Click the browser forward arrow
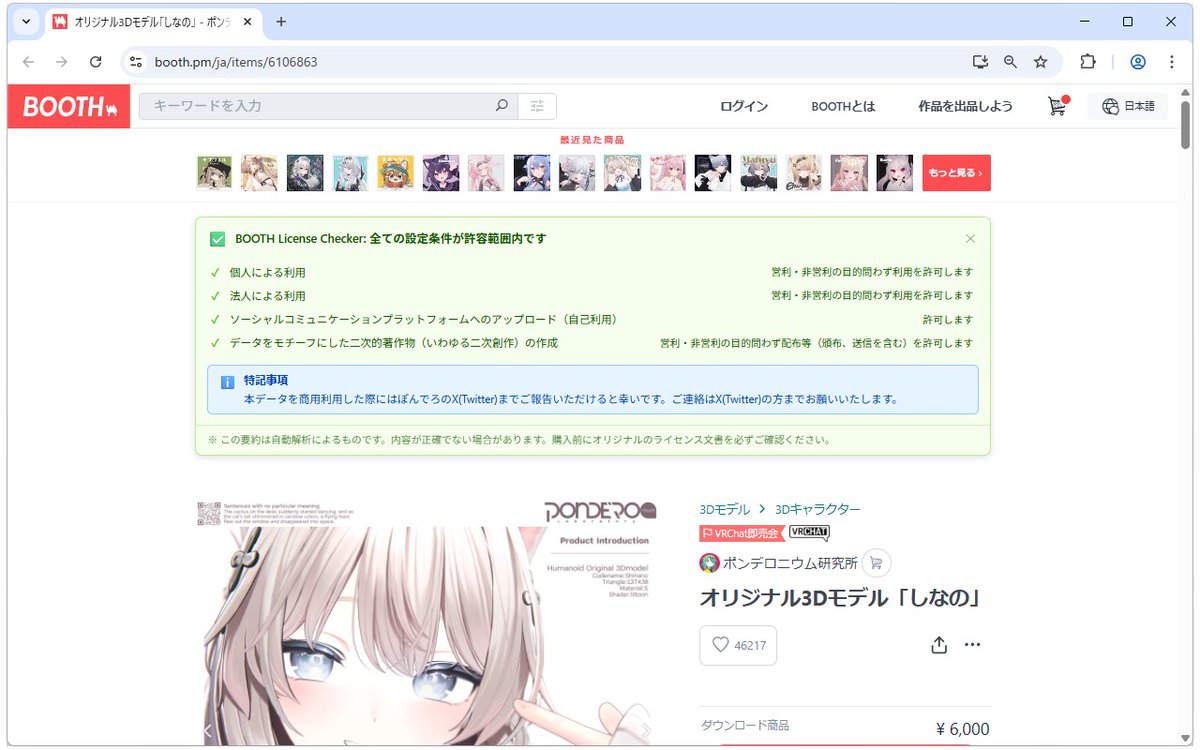This screenshot has width=1200, height=750. 62,62
